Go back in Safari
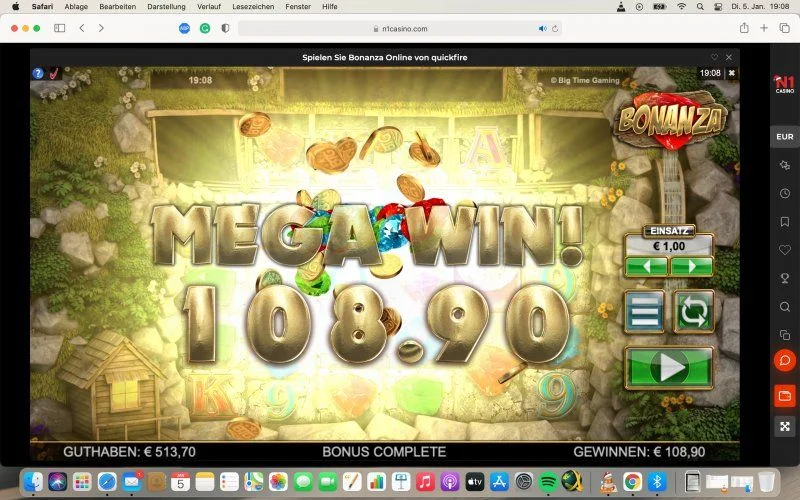The height and width of the screenshot is (500, 800). [x=82, y=29]
